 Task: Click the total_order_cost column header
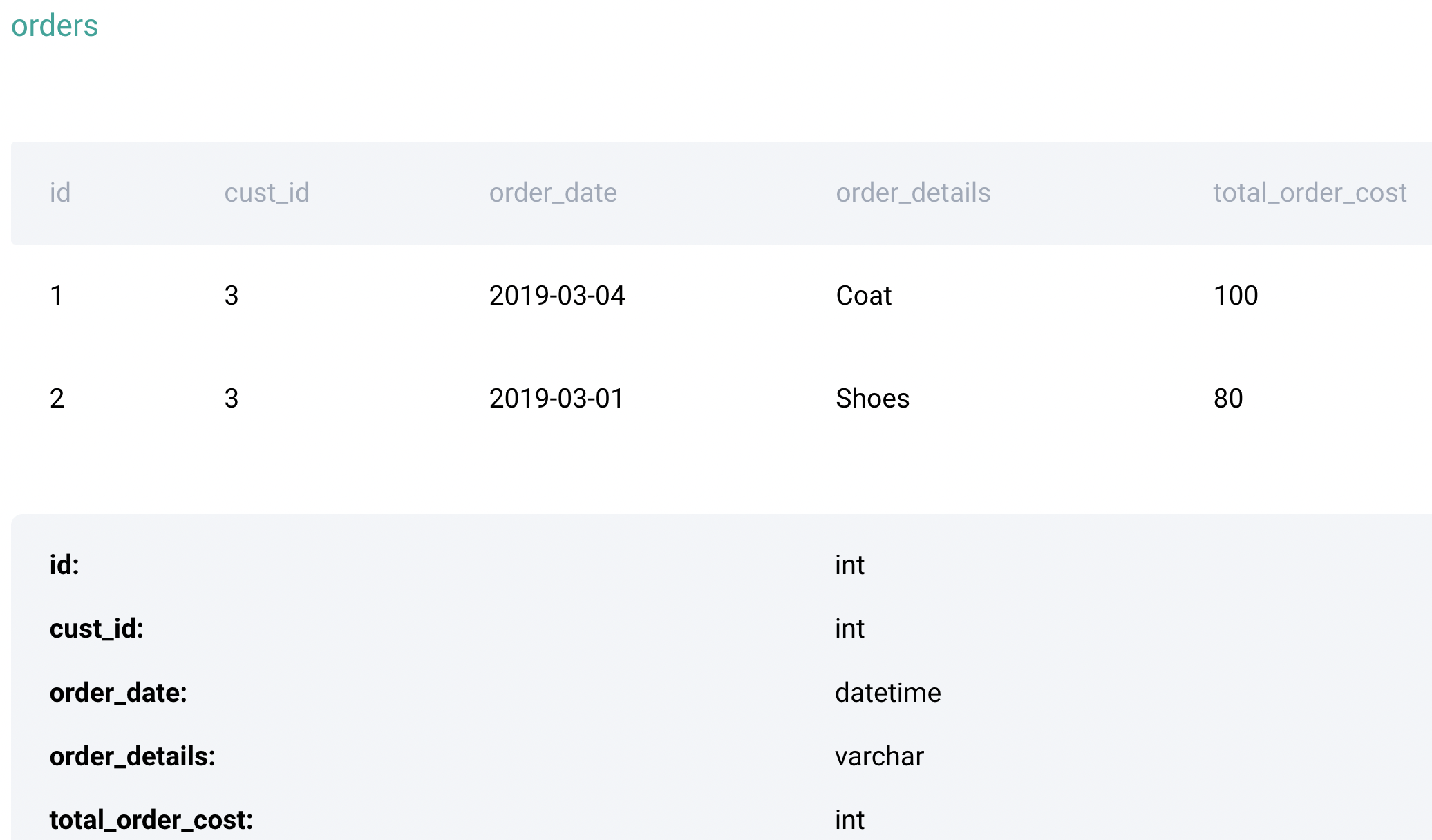point(1310,193)
